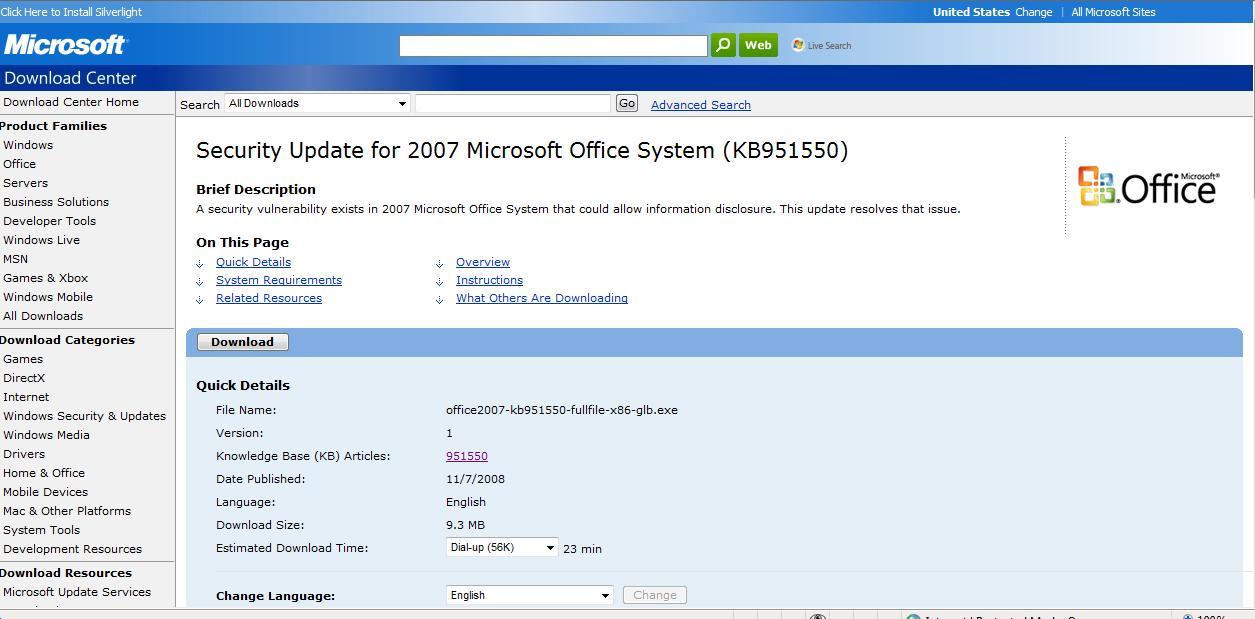Open the All Microsoft Sites link

(1113, 12)
